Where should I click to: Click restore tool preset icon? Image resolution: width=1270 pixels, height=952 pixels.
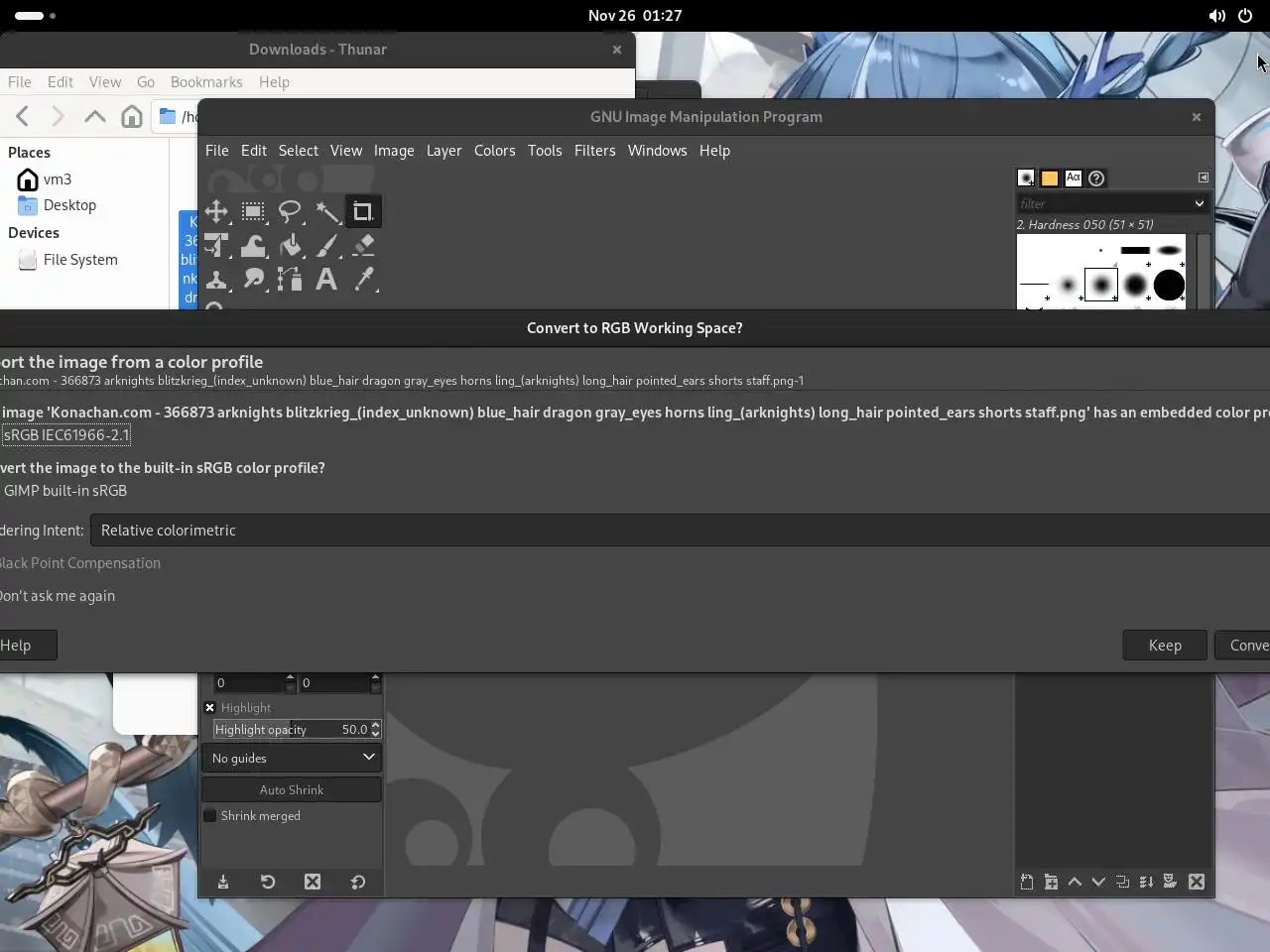[268, 882]
